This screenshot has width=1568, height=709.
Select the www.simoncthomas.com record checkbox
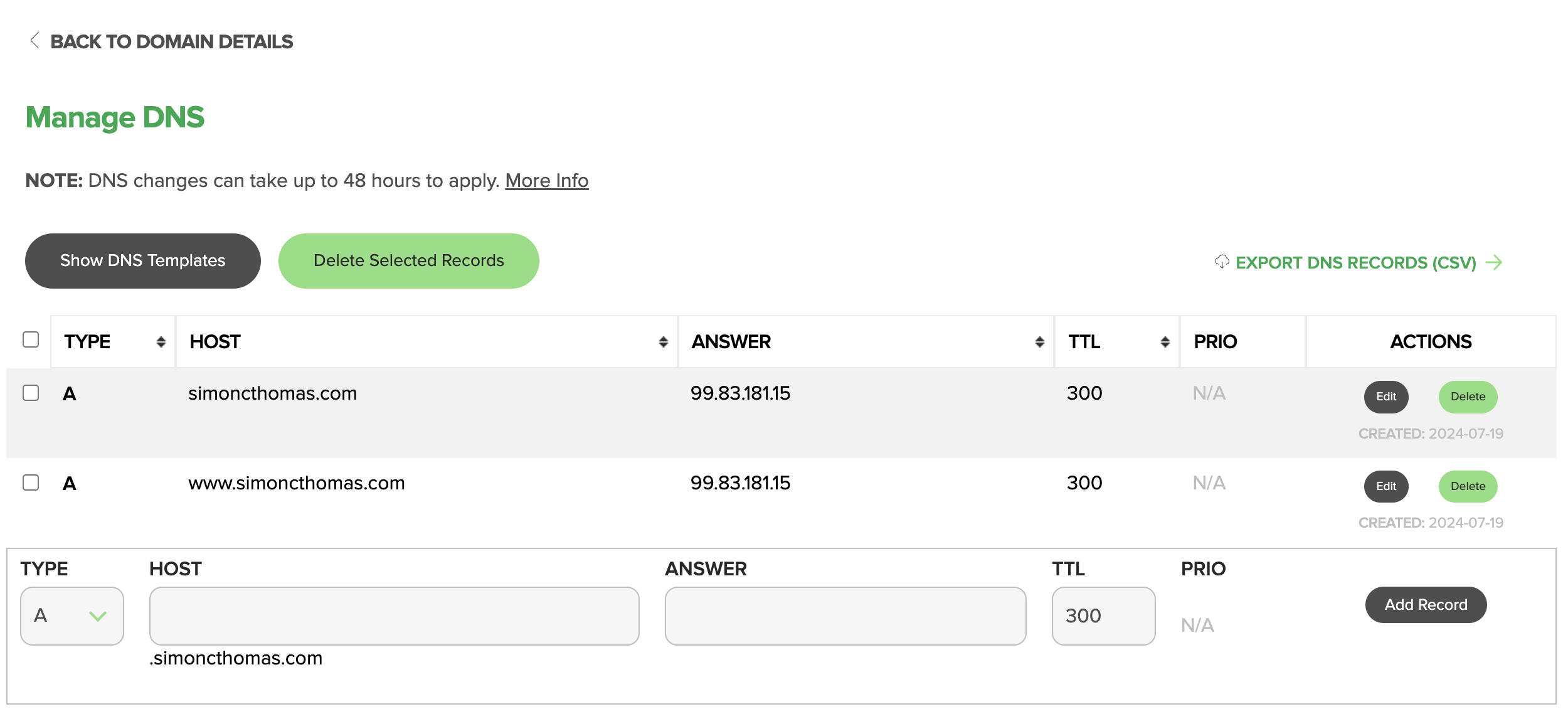pyautogui.click(x=31, y=482)
